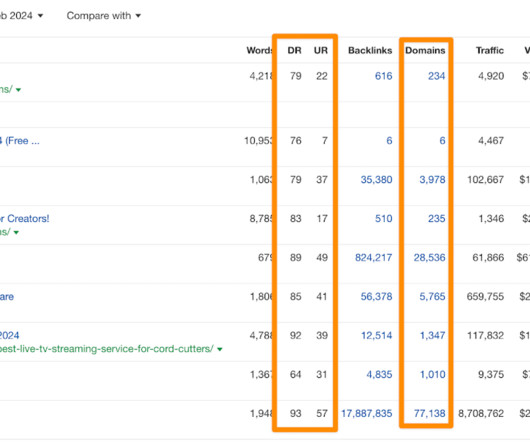Sort by the Backlinks column header

(370, 50)
